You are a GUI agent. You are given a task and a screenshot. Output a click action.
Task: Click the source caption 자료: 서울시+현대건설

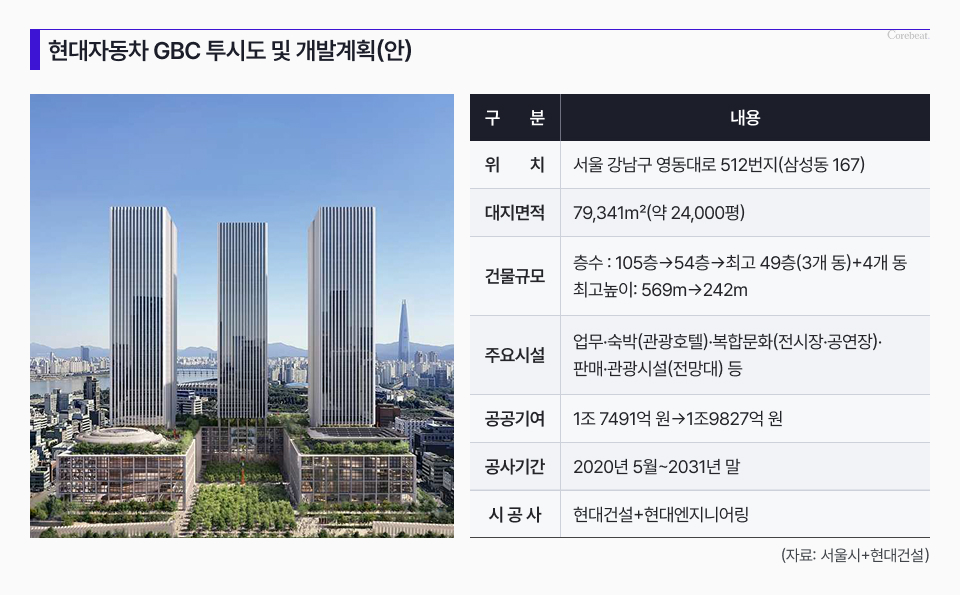click(x=855, y=555)
